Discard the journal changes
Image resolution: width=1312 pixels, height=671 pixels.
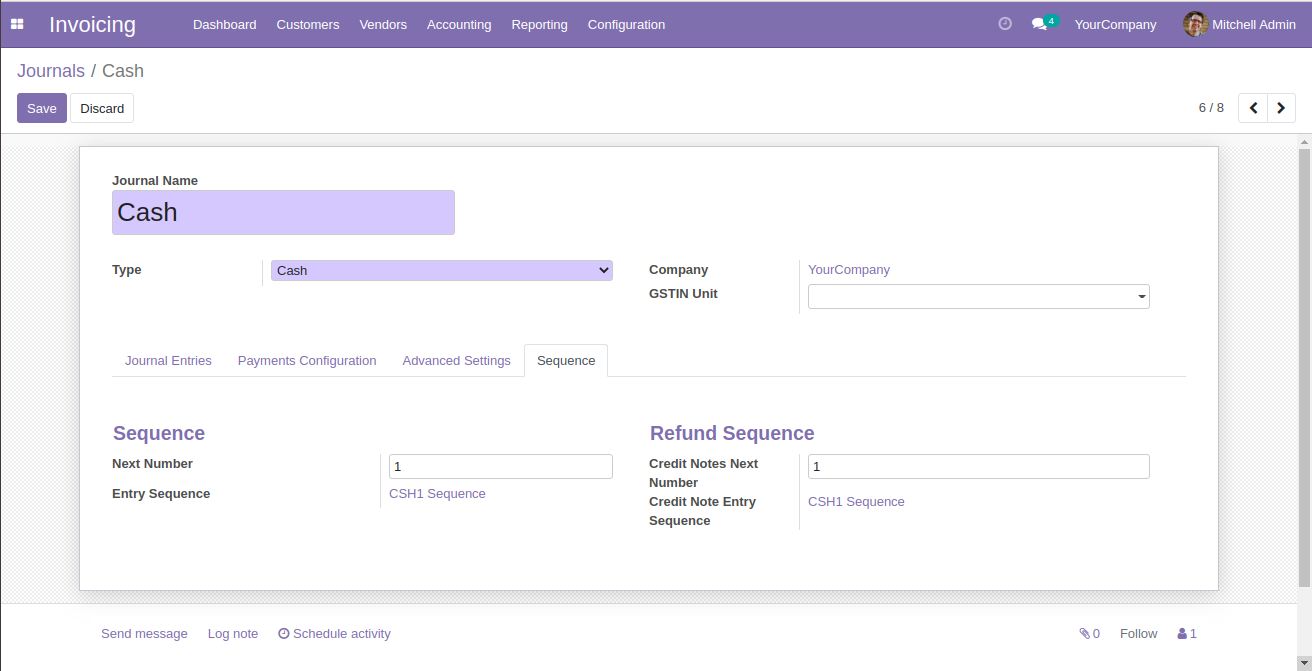point(102,108)
